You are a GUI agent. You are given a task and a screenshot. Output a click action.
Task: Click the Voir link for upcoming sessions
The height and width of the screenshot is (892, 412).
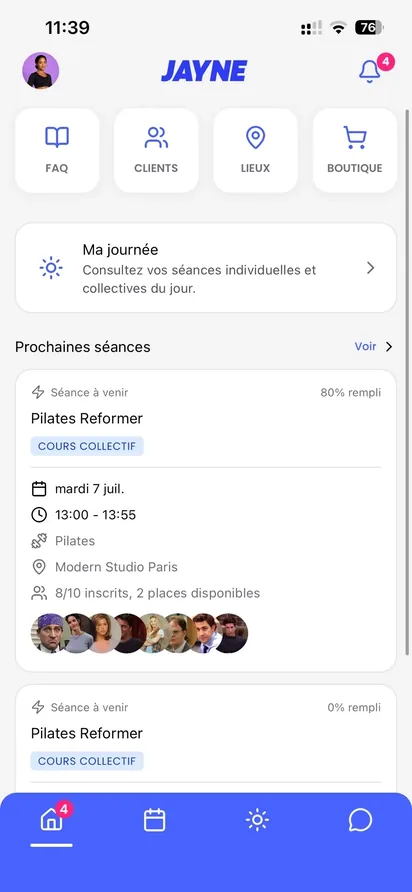pyautogui.click(x=365, y=346)
